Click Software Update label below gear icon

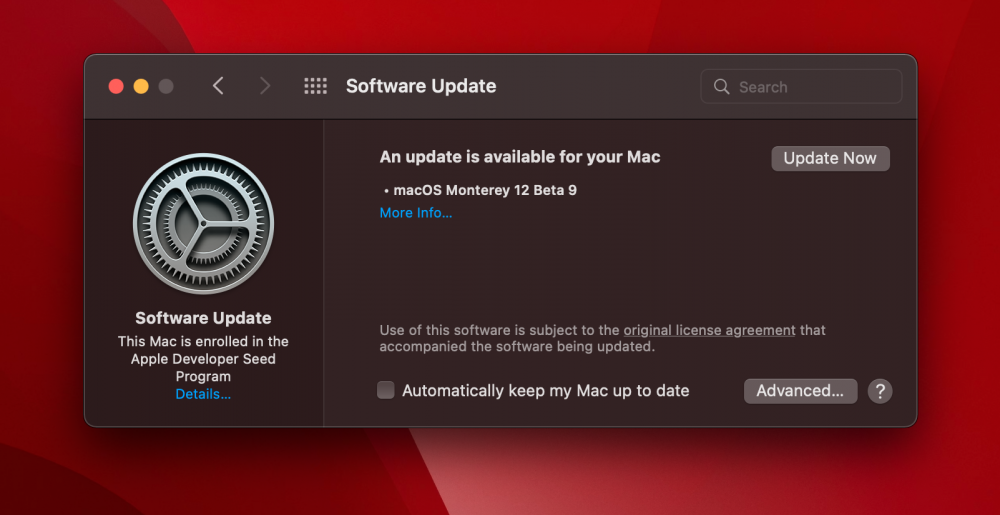coord(203,318)
